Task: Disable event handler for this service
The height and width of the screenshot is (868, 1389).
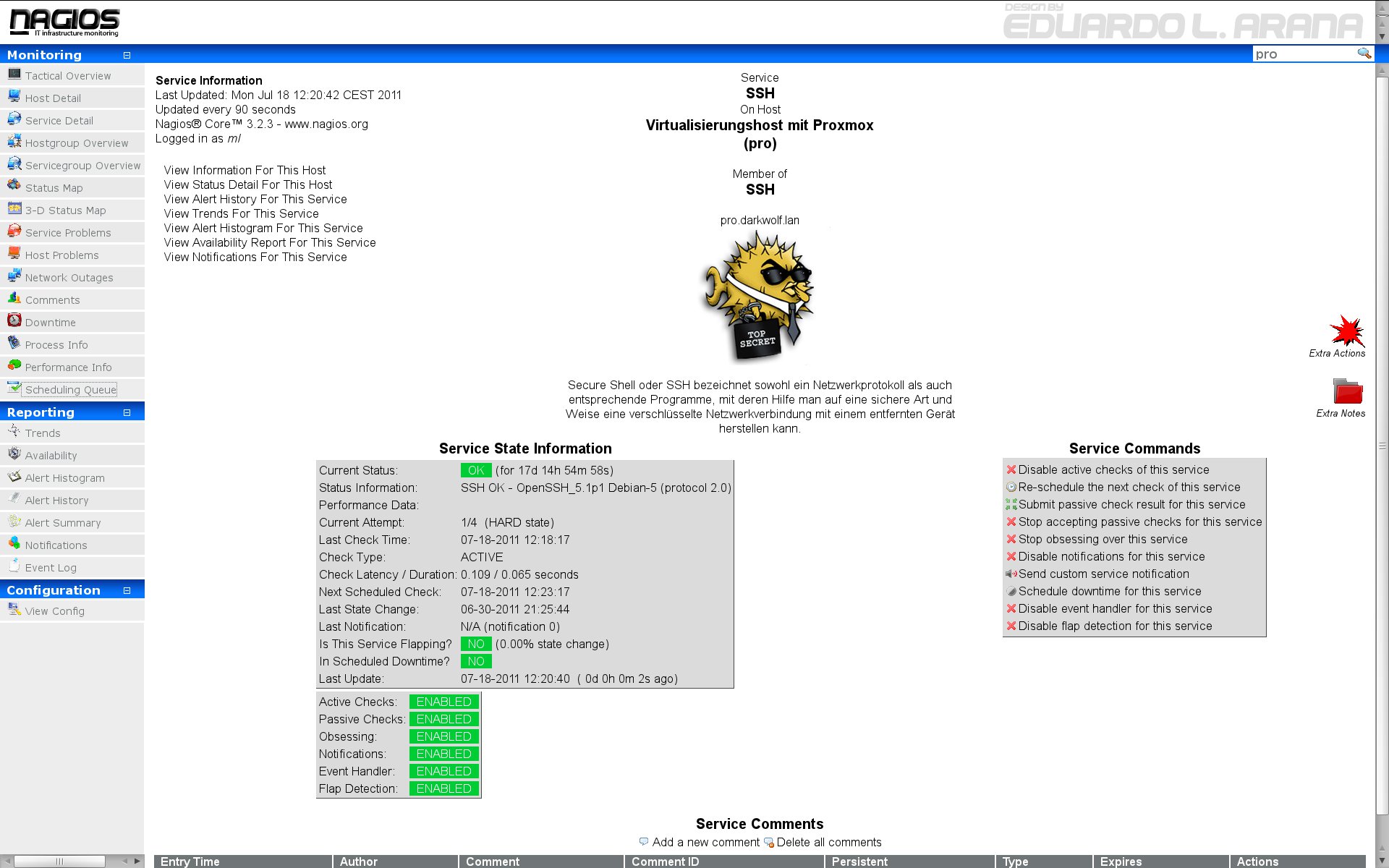Action: 1115,609
